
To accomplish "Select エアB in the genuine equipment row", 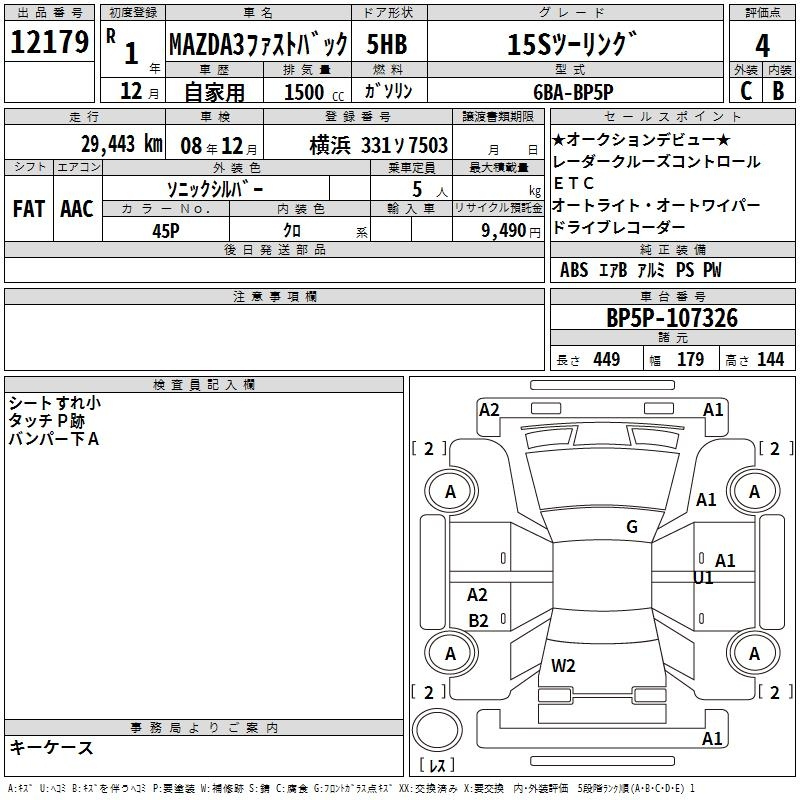I will [613, 270].
